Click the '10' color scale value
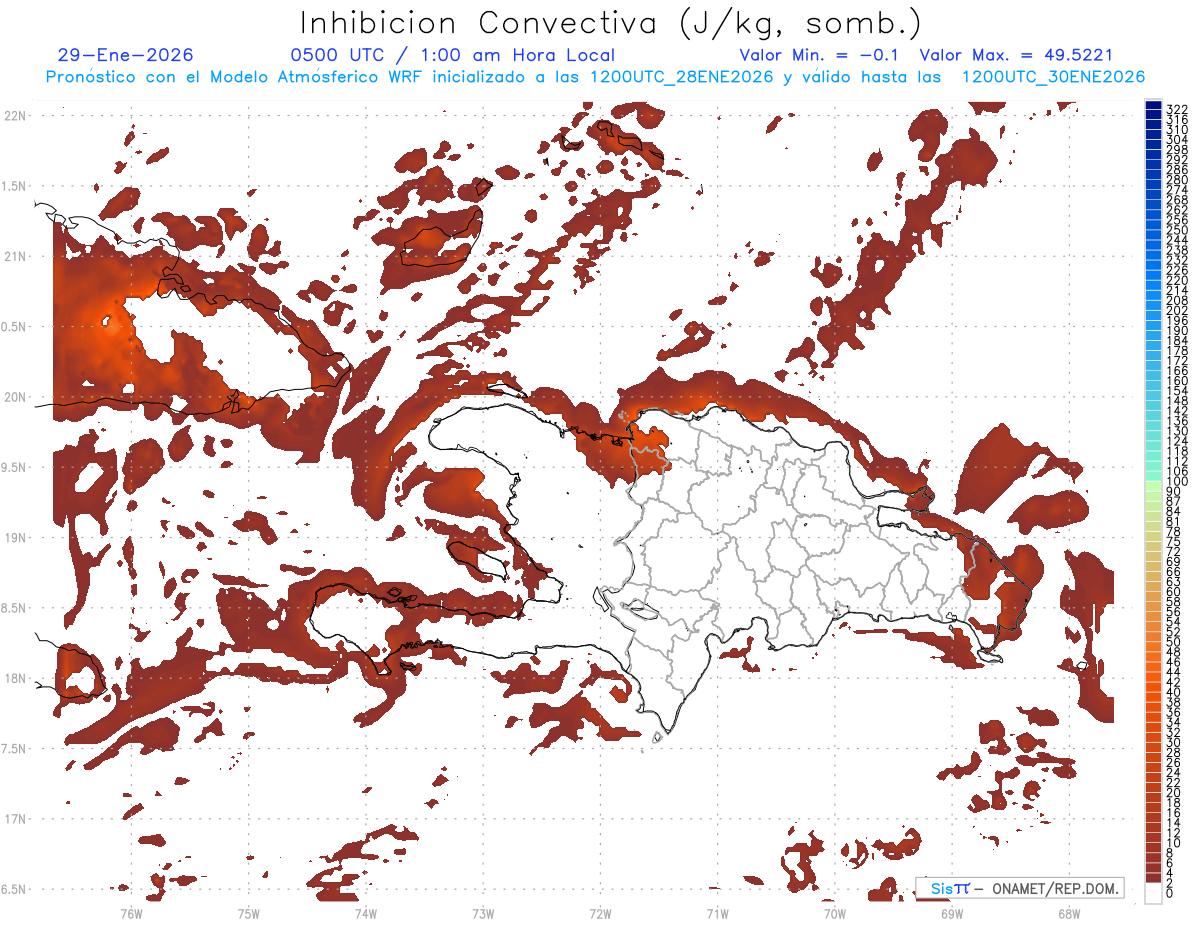The height and width of the screenshot is (927, 1200). 1174,843
